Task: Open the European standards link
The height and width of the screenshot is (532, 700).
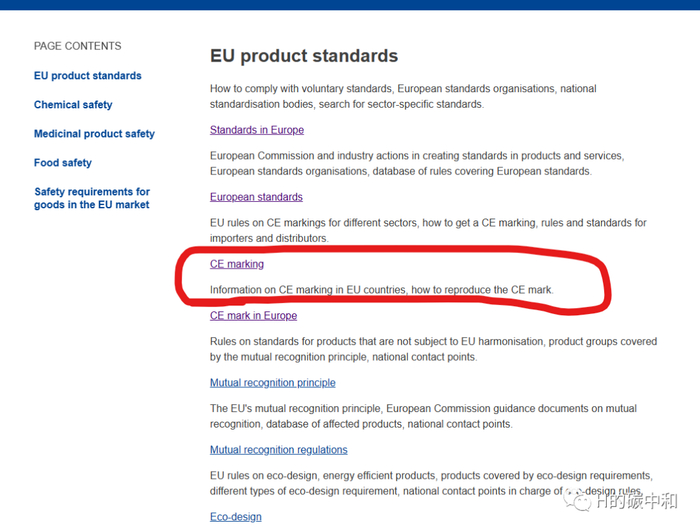Action: [x=256, y=197]
